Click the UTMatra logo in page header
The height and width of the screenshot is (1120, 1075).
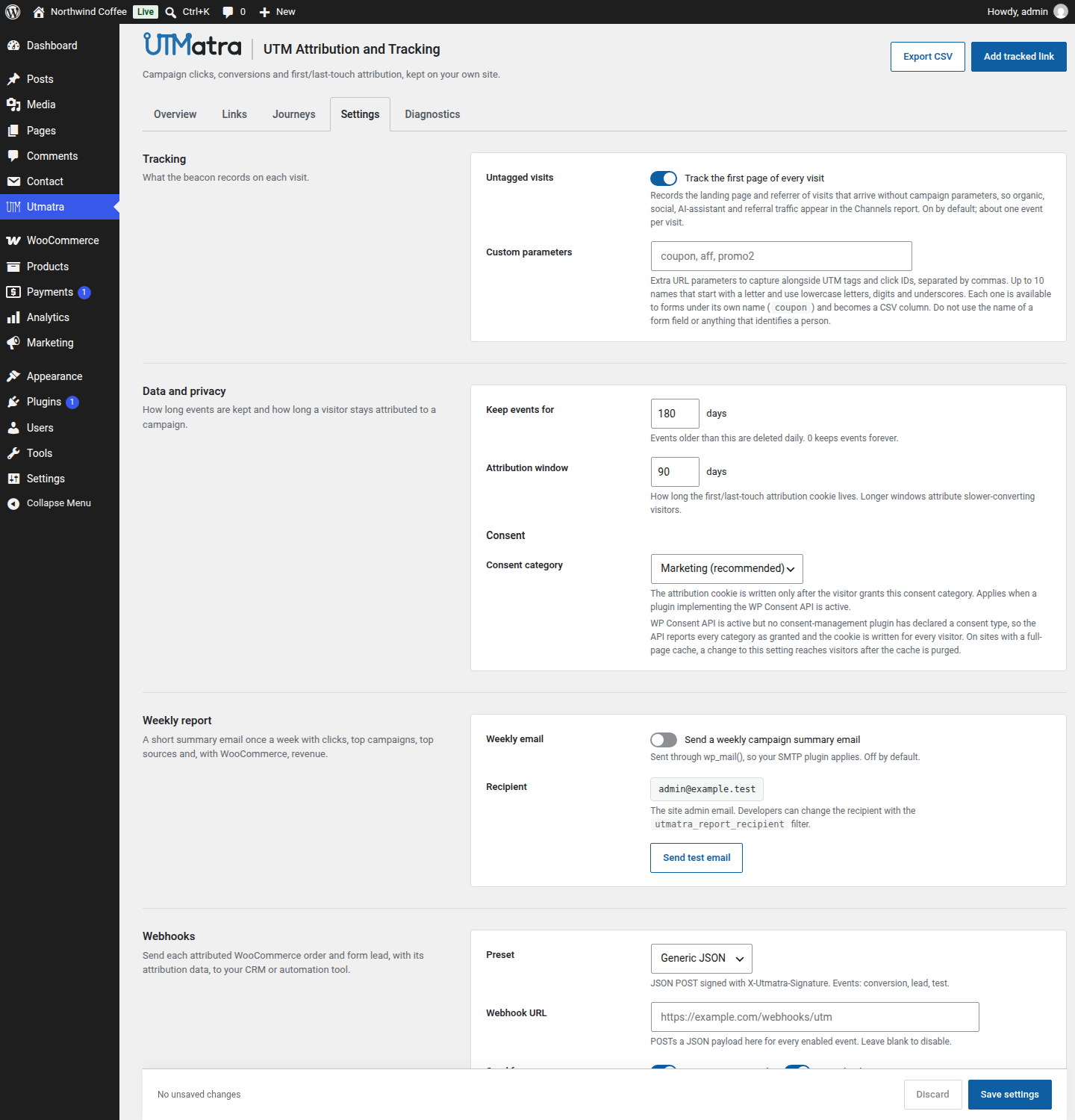(x=193, y=45)
